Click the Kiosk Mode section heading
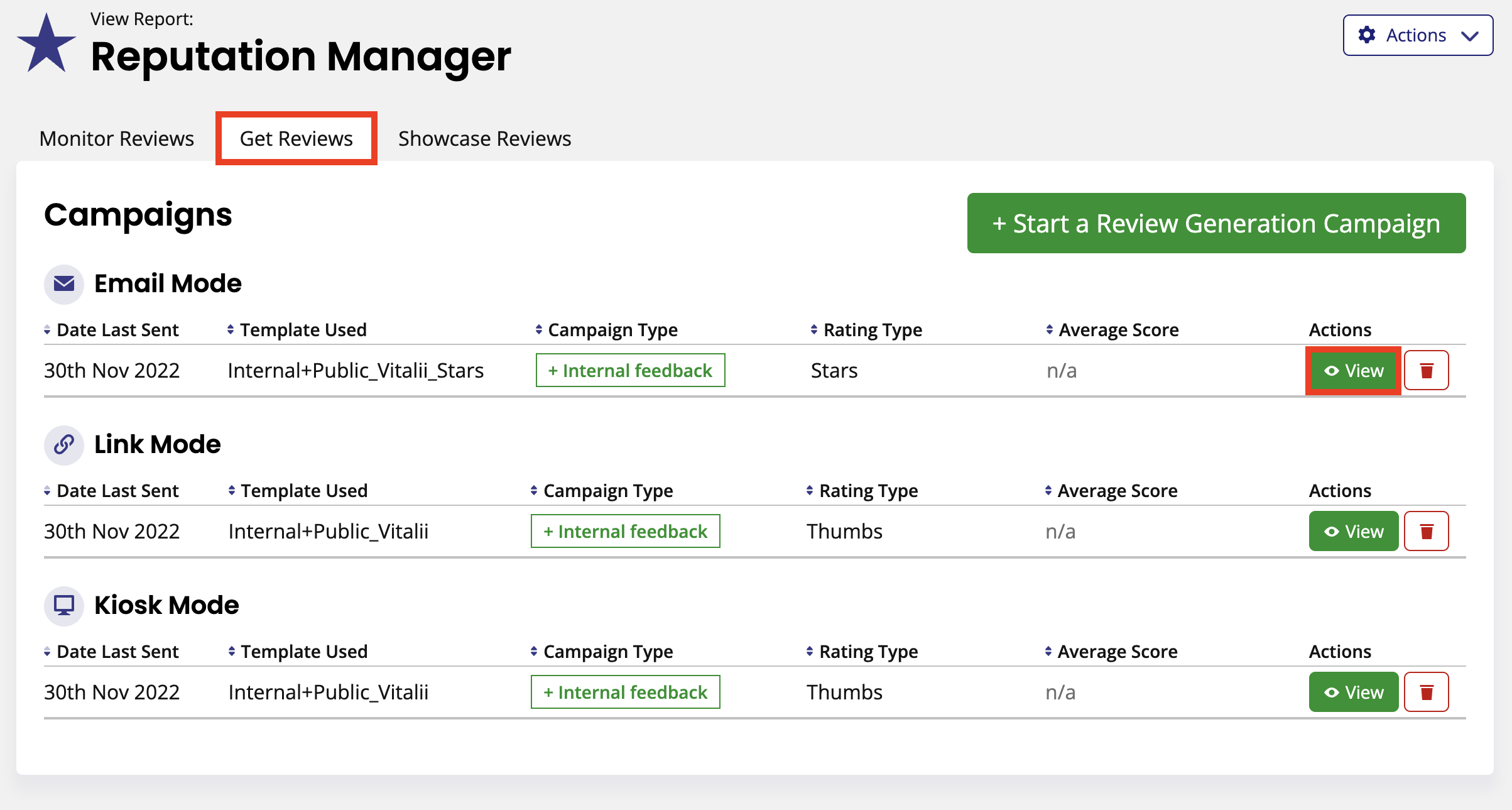Viewport: 1512px width, 810px height. 166,606
